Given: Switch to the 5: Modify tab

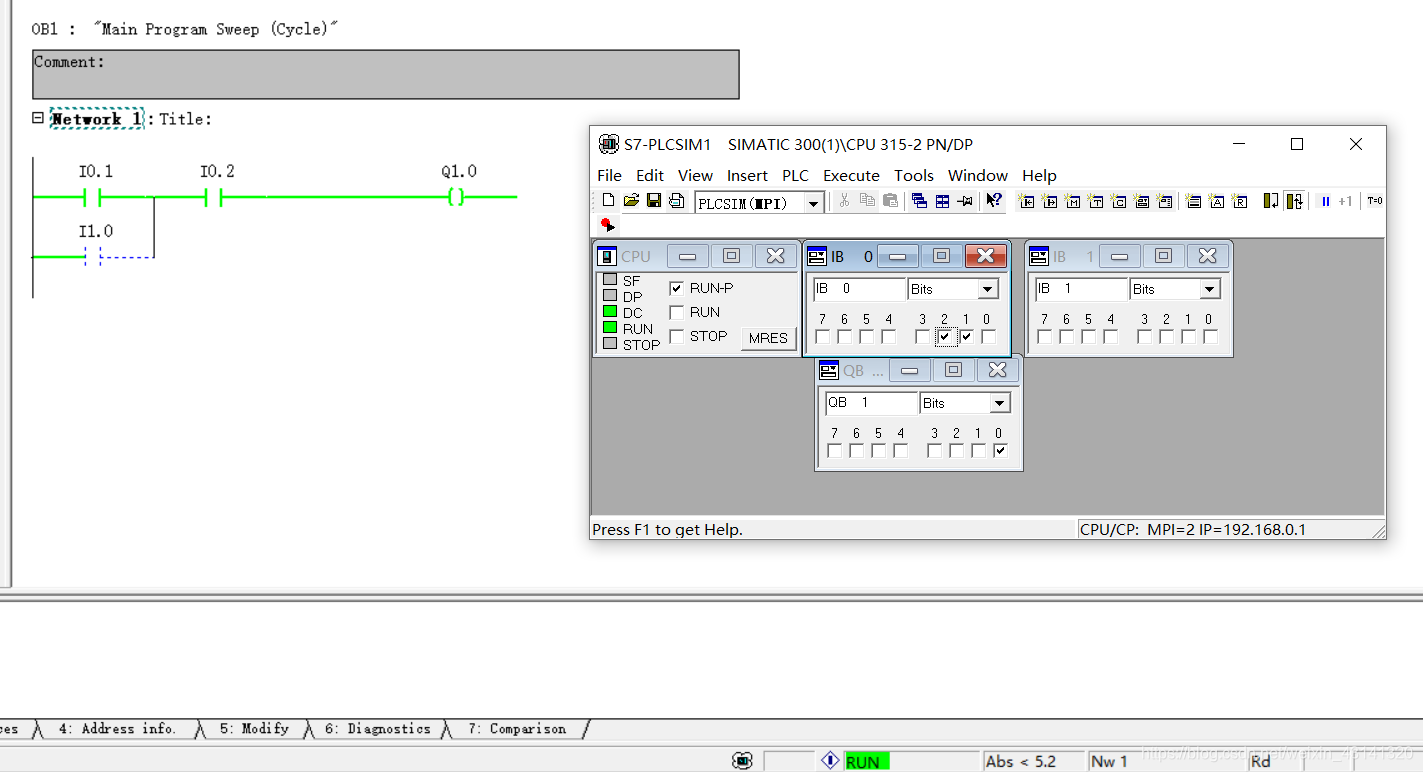Looking at the screenshot, I should 254,729.
